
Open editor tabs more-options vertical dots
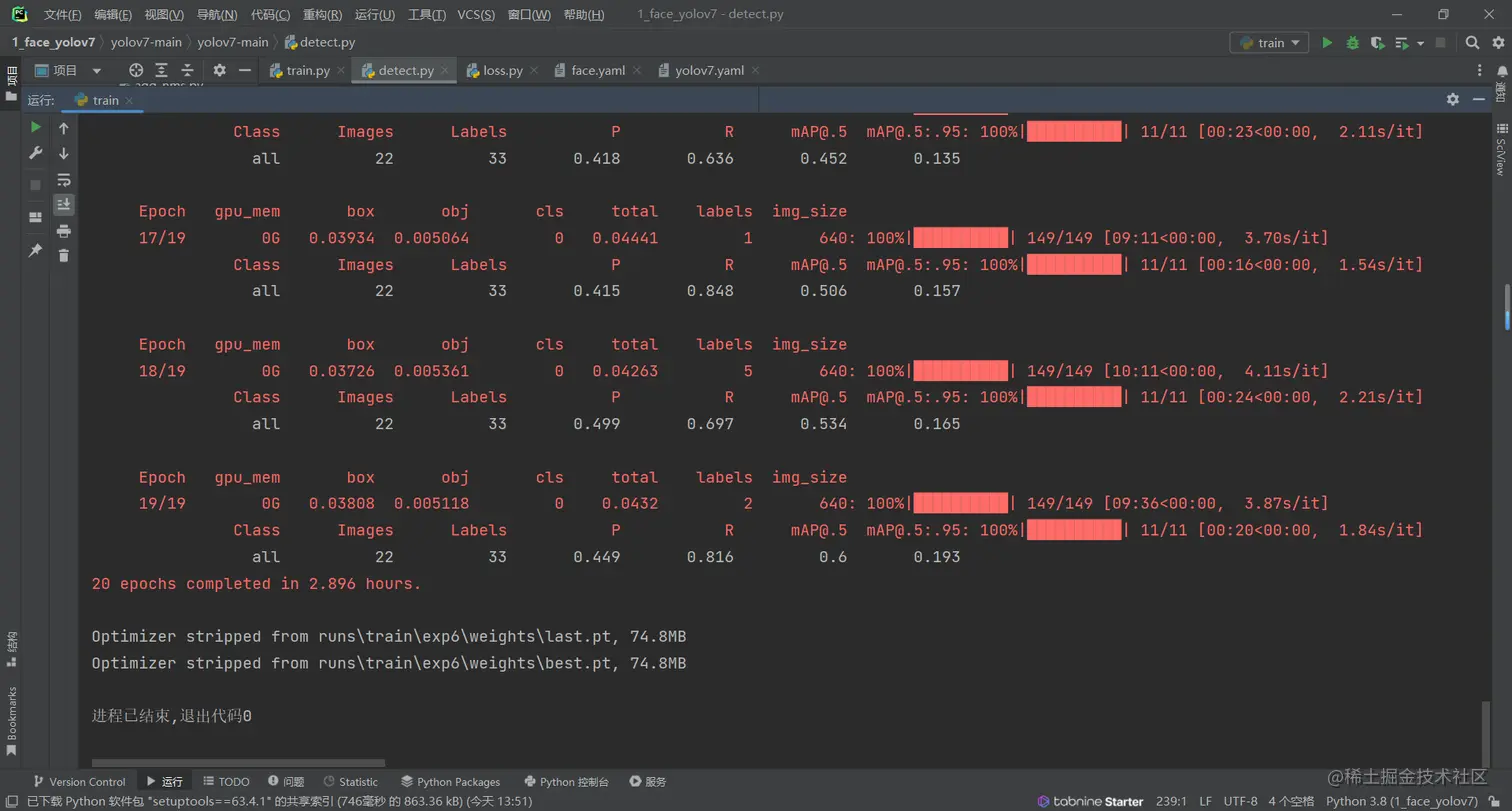click(1480, 71)
